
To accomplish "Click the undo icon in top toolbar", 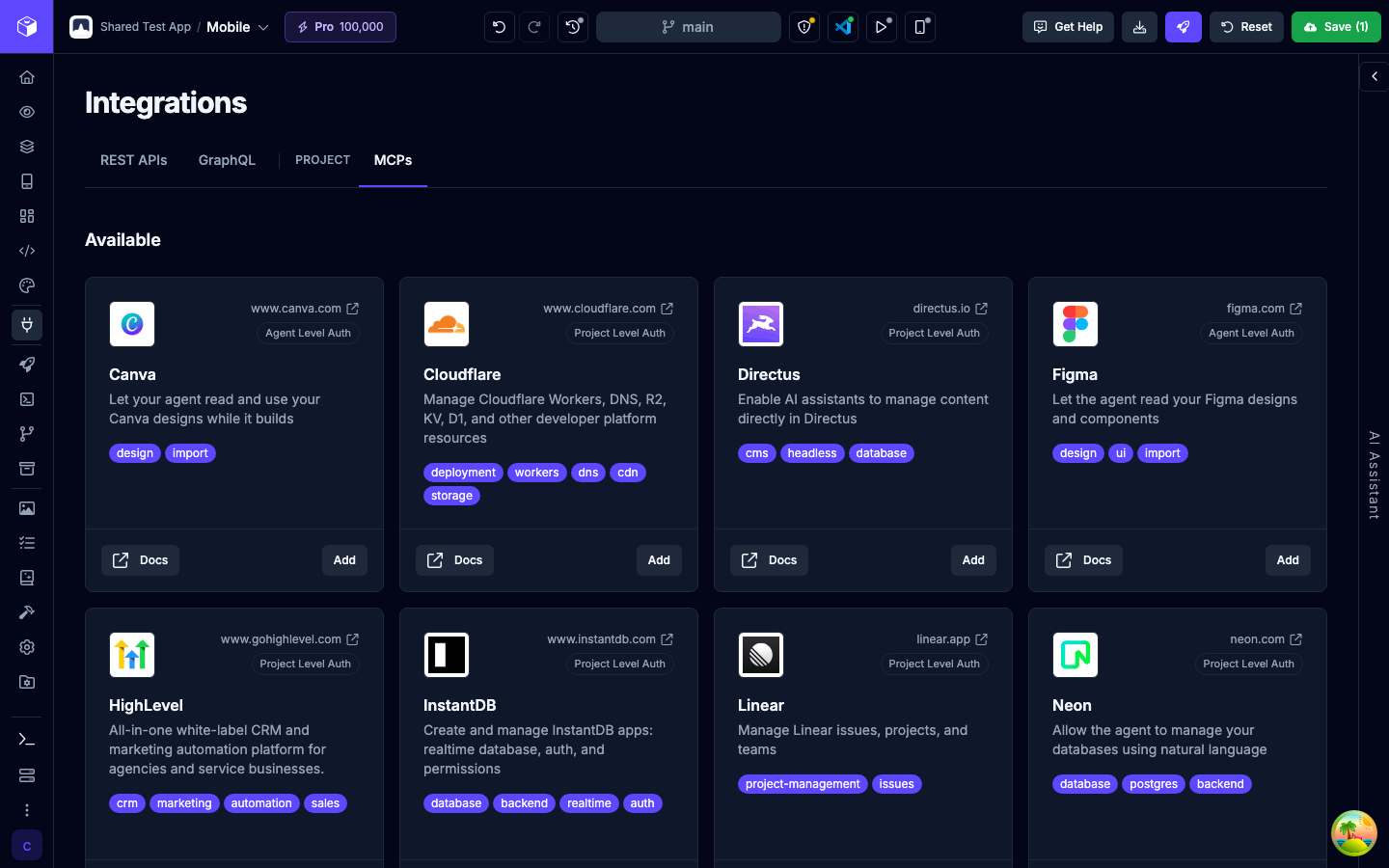I will (x=500, y=27).
